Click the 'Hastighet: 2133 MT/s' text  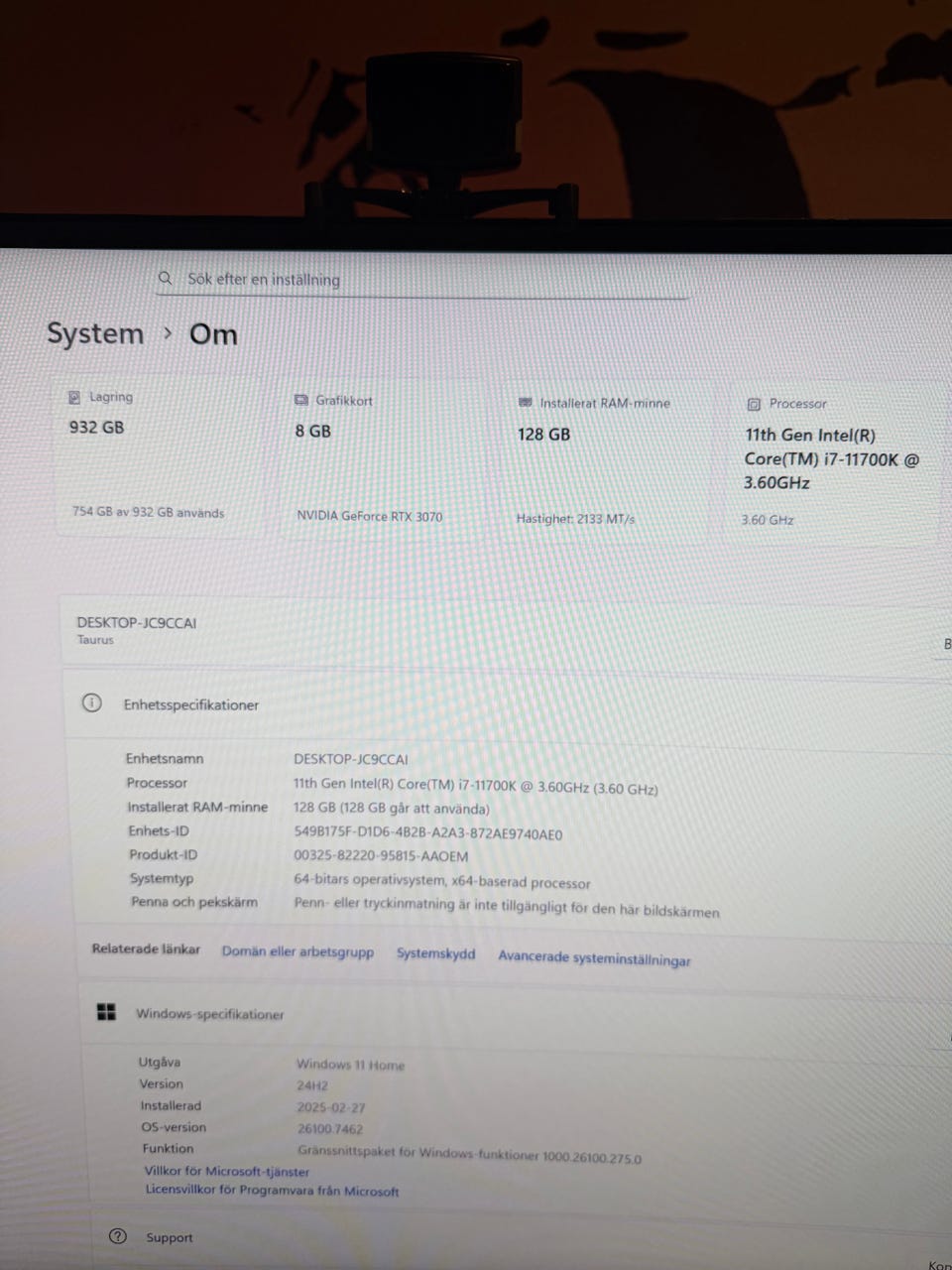[x=575, y=518]
